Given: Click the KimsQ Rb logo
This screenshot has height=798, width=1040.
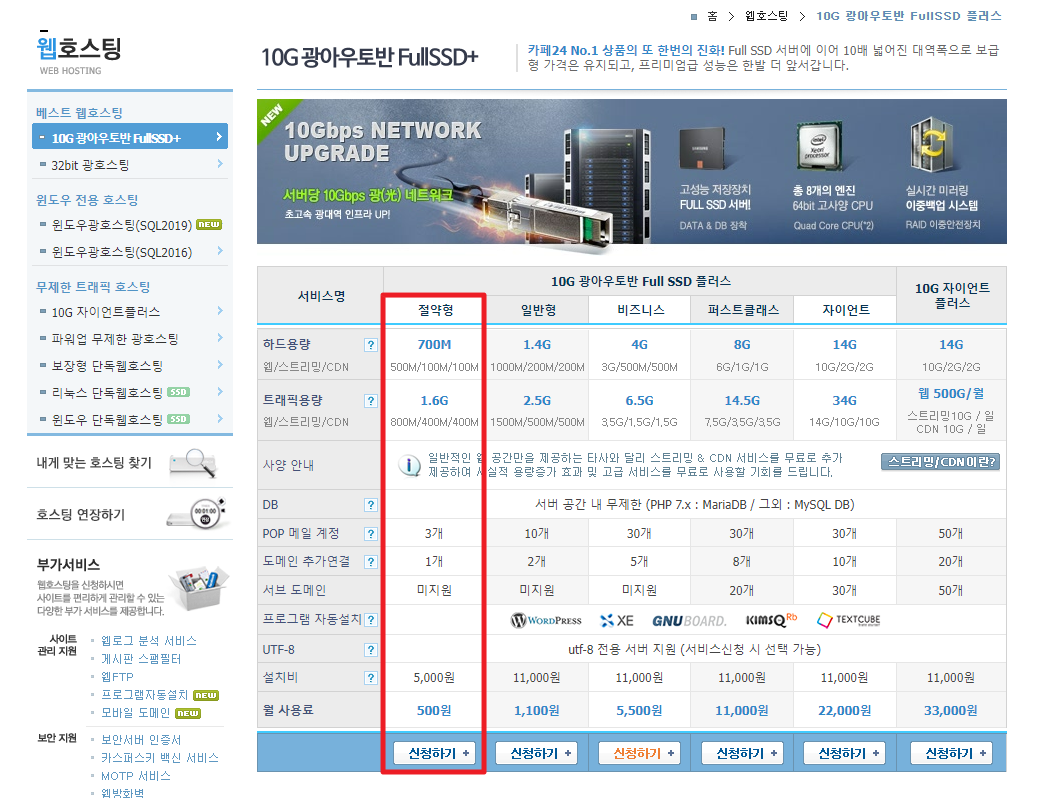Looking at the screenshot, I should 771,620.
